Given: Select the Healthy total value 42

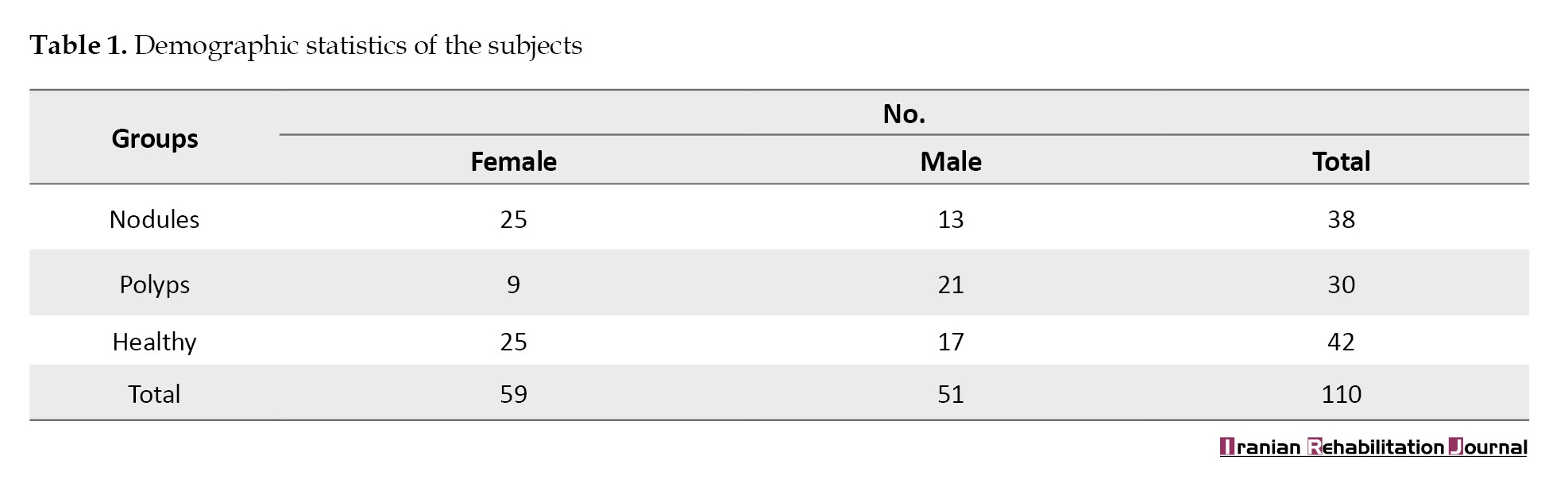Looking at the screenshot, I should click(1341, 342).
